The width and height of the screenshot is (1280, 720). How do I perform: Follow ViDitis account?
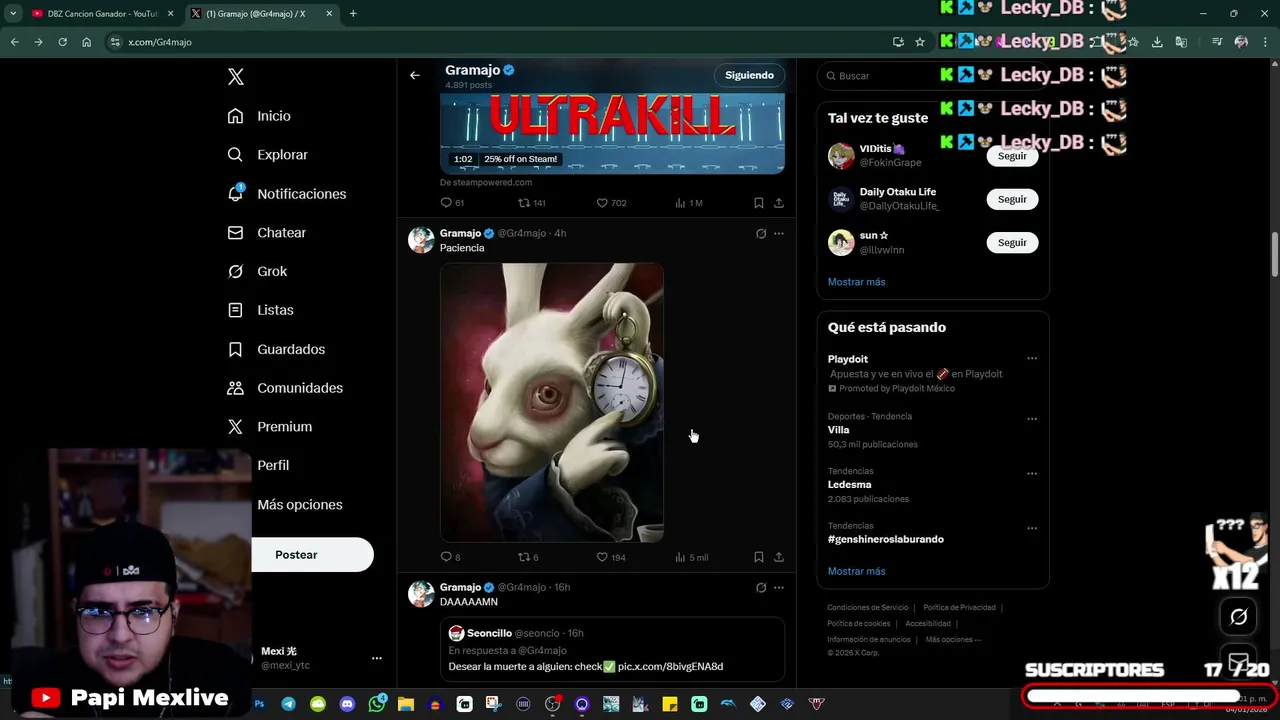[1012, 156]
